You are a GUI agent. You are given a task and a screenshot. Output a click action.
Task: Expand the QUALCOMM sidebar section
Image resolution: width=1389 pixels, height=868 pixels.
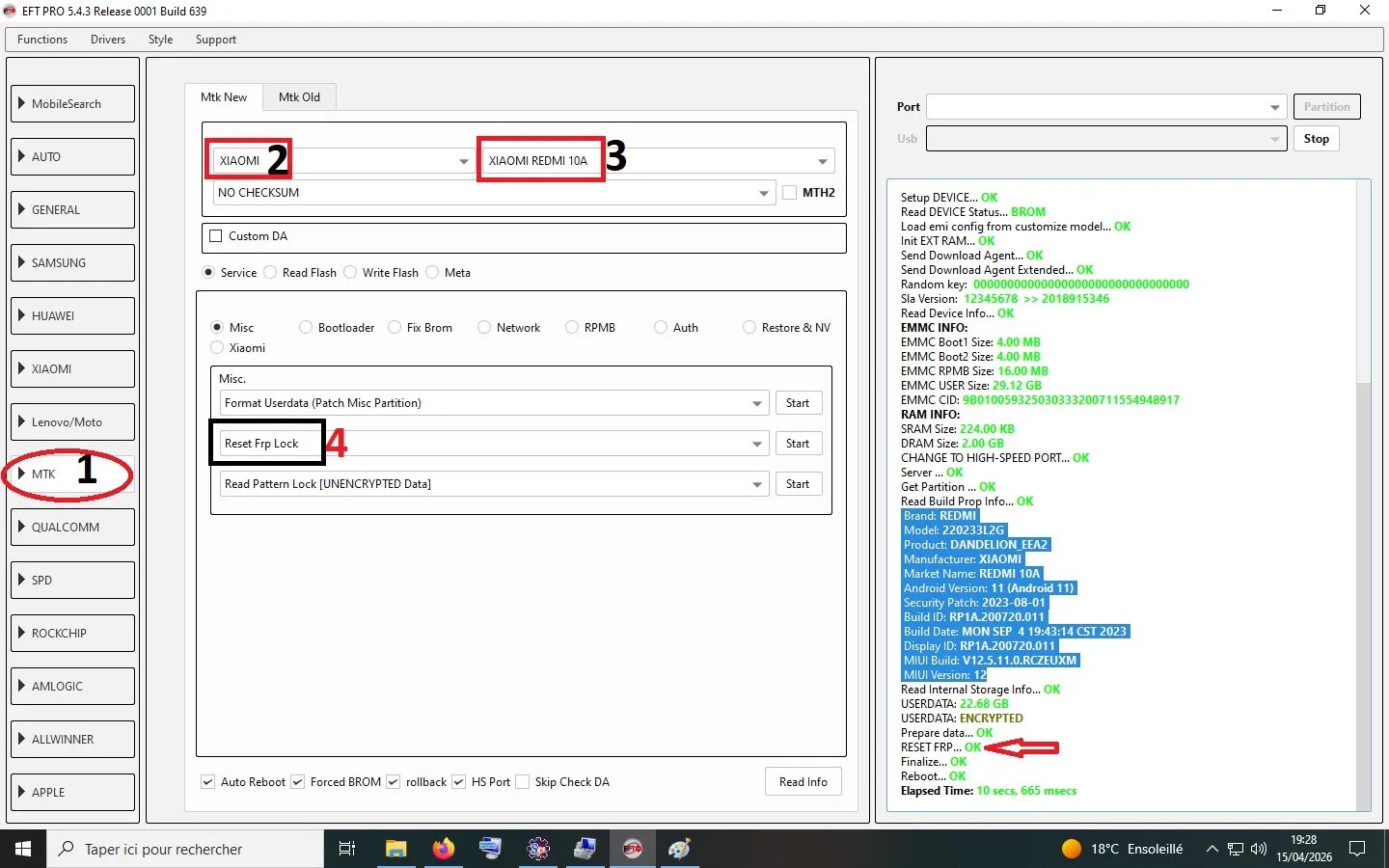coord(72,528)
